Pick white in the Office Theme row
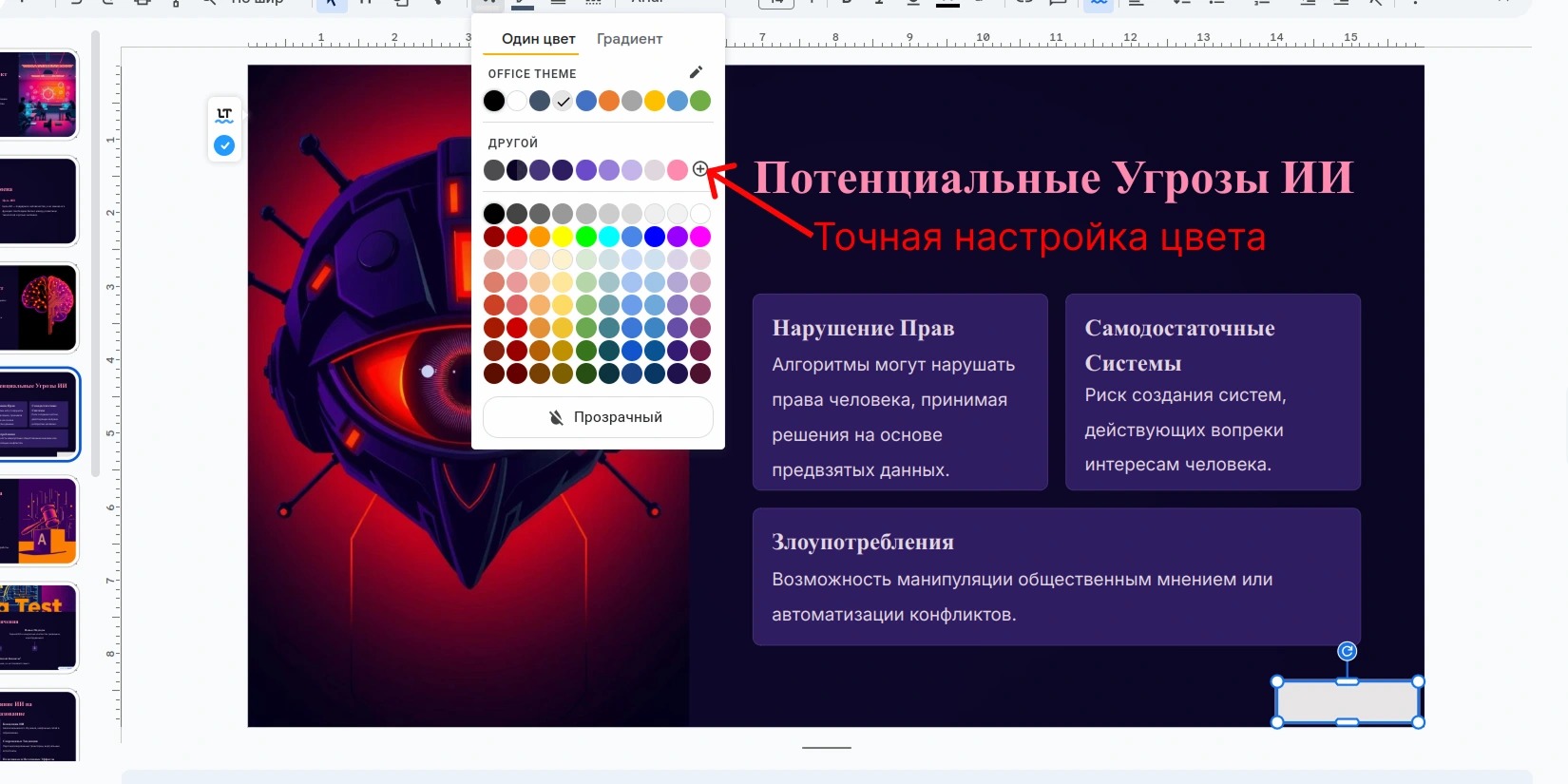 (x=517, y=101)
